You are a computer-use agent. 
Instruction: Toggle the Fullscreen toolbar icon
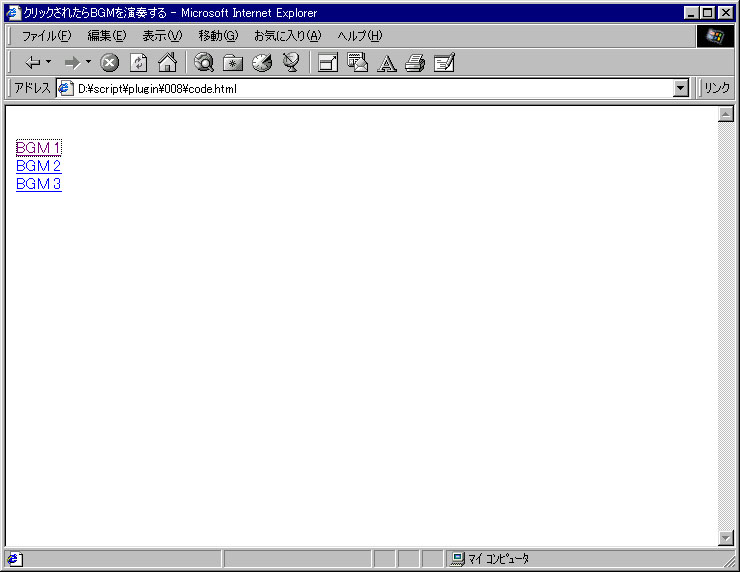pyautogui.click(x=328, y=62)
